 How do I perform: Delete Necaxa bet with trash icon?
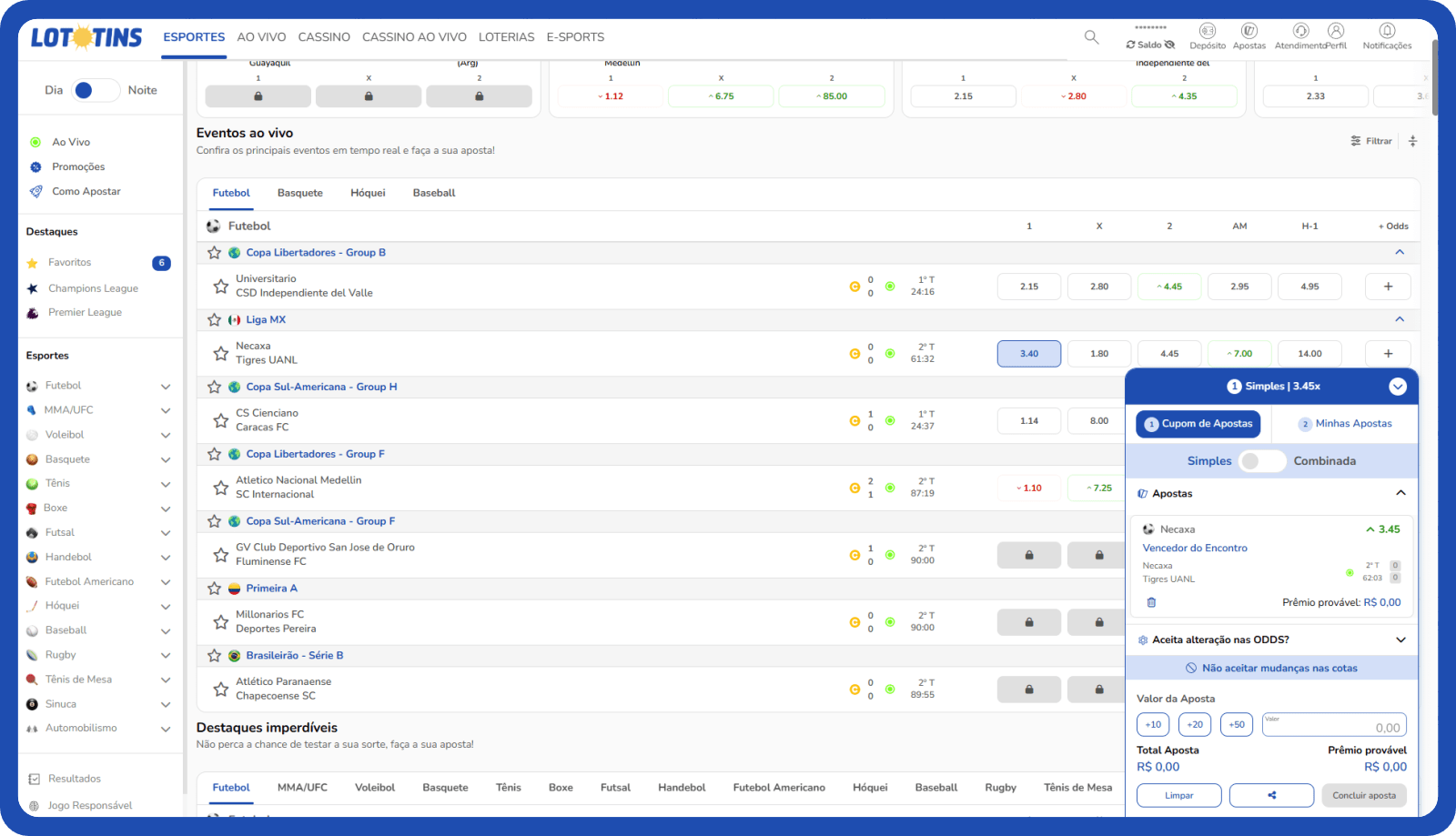[x=1151, y=602]
